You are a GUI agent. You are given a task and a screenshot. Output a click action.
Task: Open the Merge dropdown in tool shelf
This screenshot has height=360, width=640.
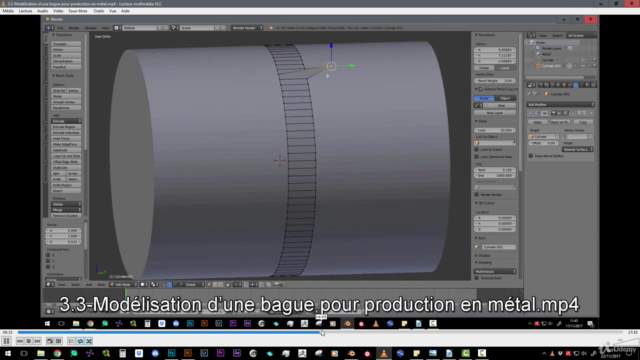pos(66,210)
